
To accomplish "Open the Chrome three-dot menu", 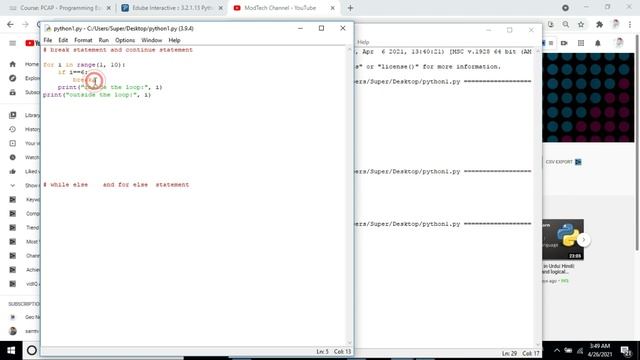I will point(630,24).
